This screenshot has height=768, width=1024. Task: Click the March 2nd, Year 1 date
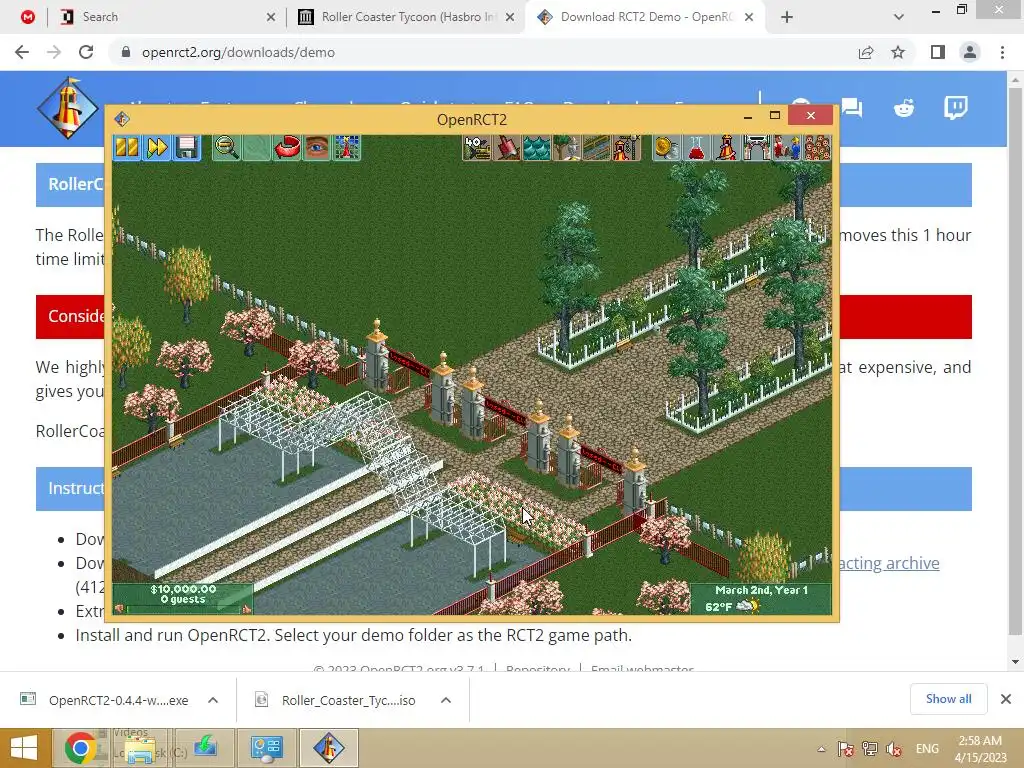click(761, 590)
